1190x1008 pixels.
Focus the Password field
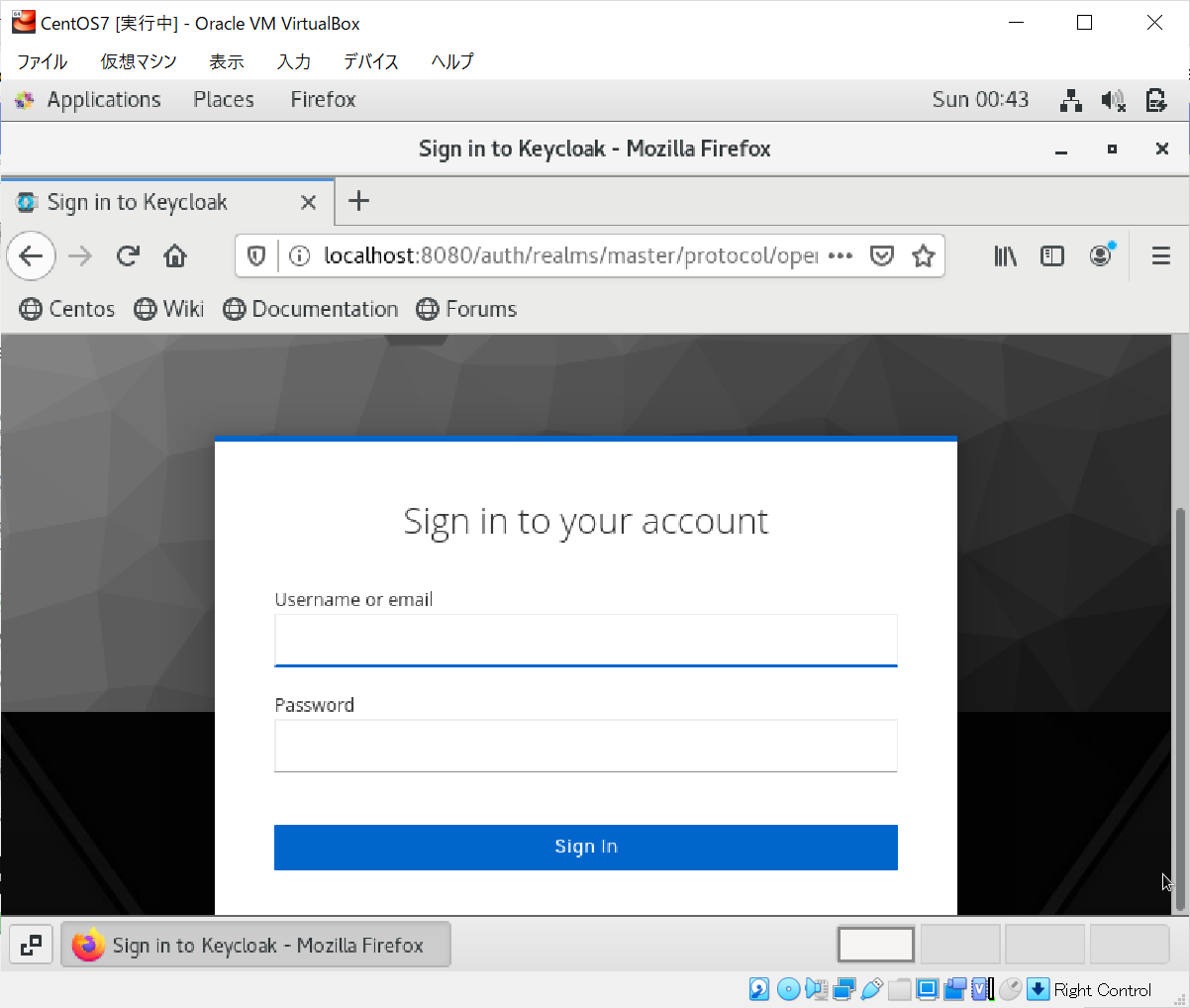click(586, 746)
